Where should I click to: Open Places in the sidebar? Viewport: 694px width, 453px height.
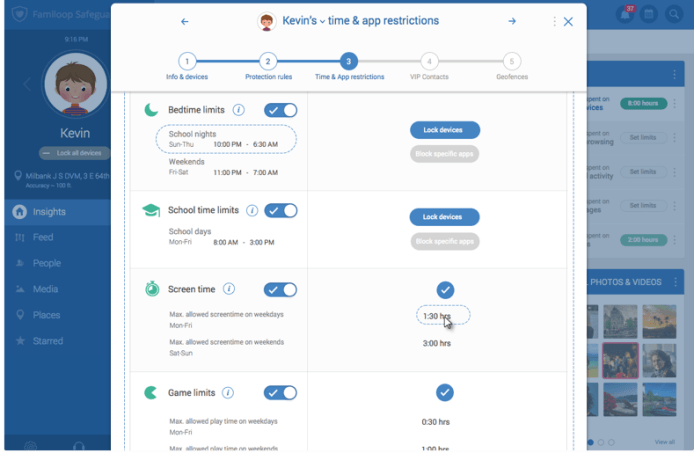[x=58, y=315]
